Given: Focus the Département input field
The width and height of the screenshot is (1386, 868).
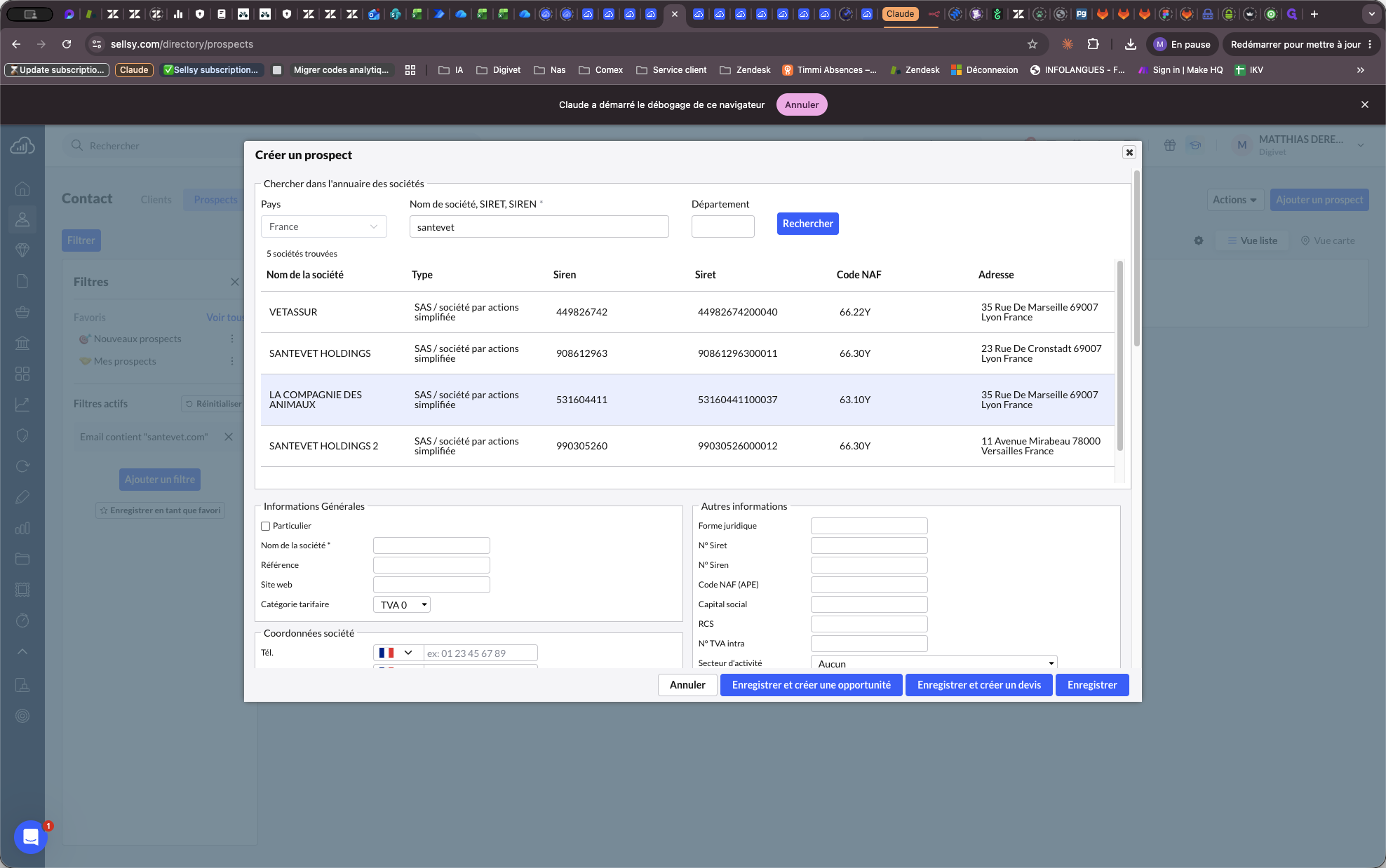Looking at the screenshot, I should 723,226.
